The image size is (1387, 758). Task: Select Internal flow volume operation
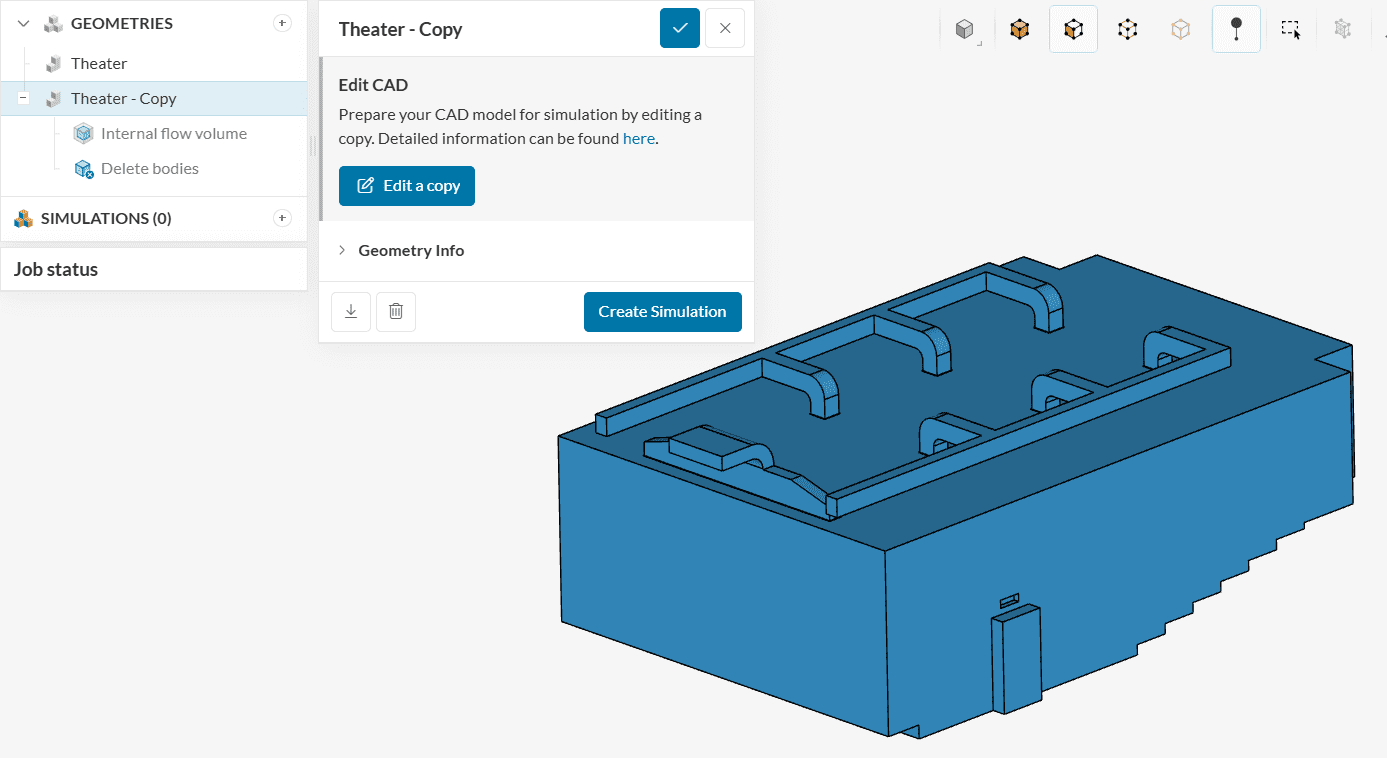[173, 133]
